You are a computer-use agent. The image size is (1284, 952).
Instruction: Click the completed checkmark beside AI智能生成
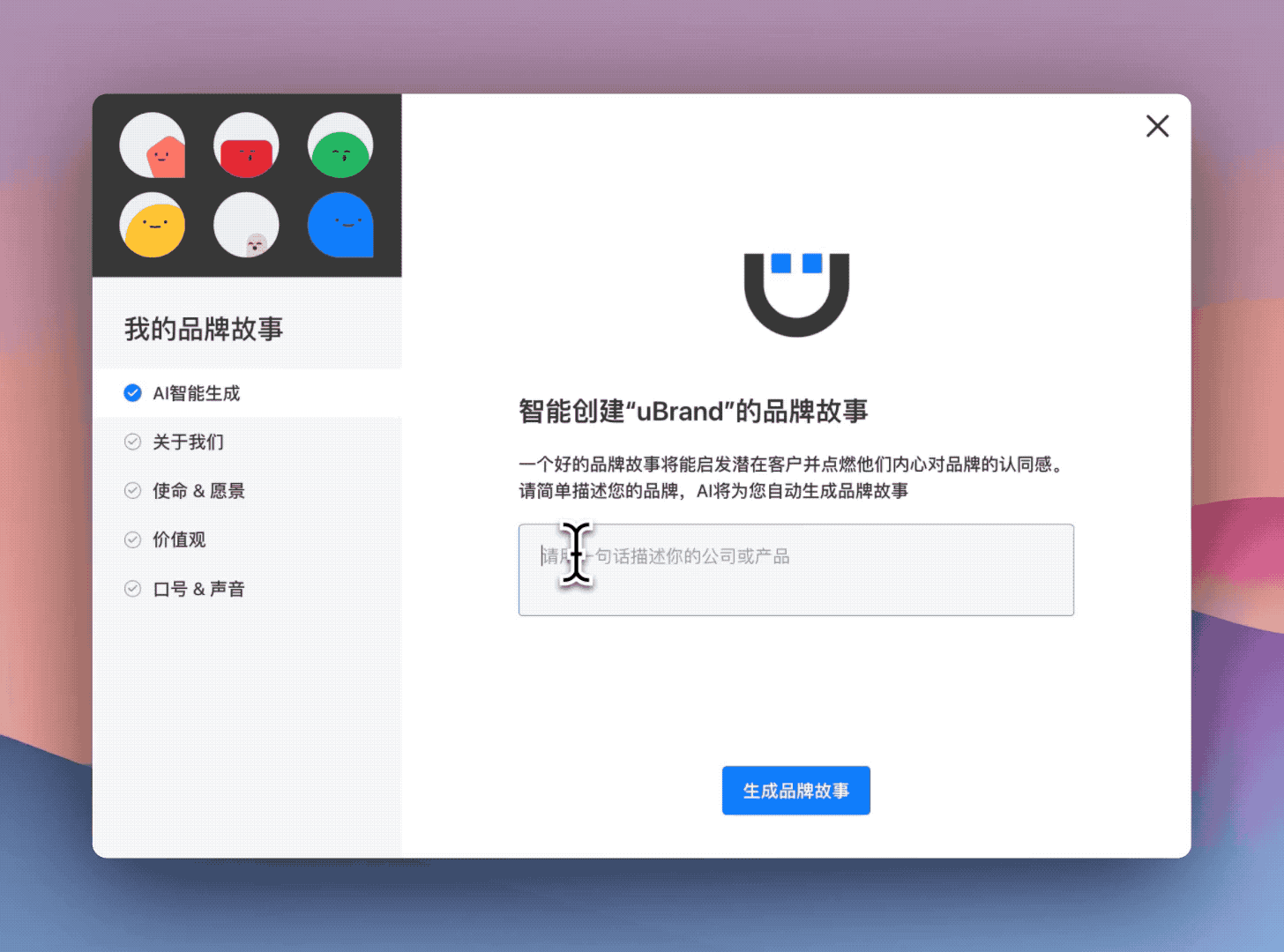coord(133,393)
